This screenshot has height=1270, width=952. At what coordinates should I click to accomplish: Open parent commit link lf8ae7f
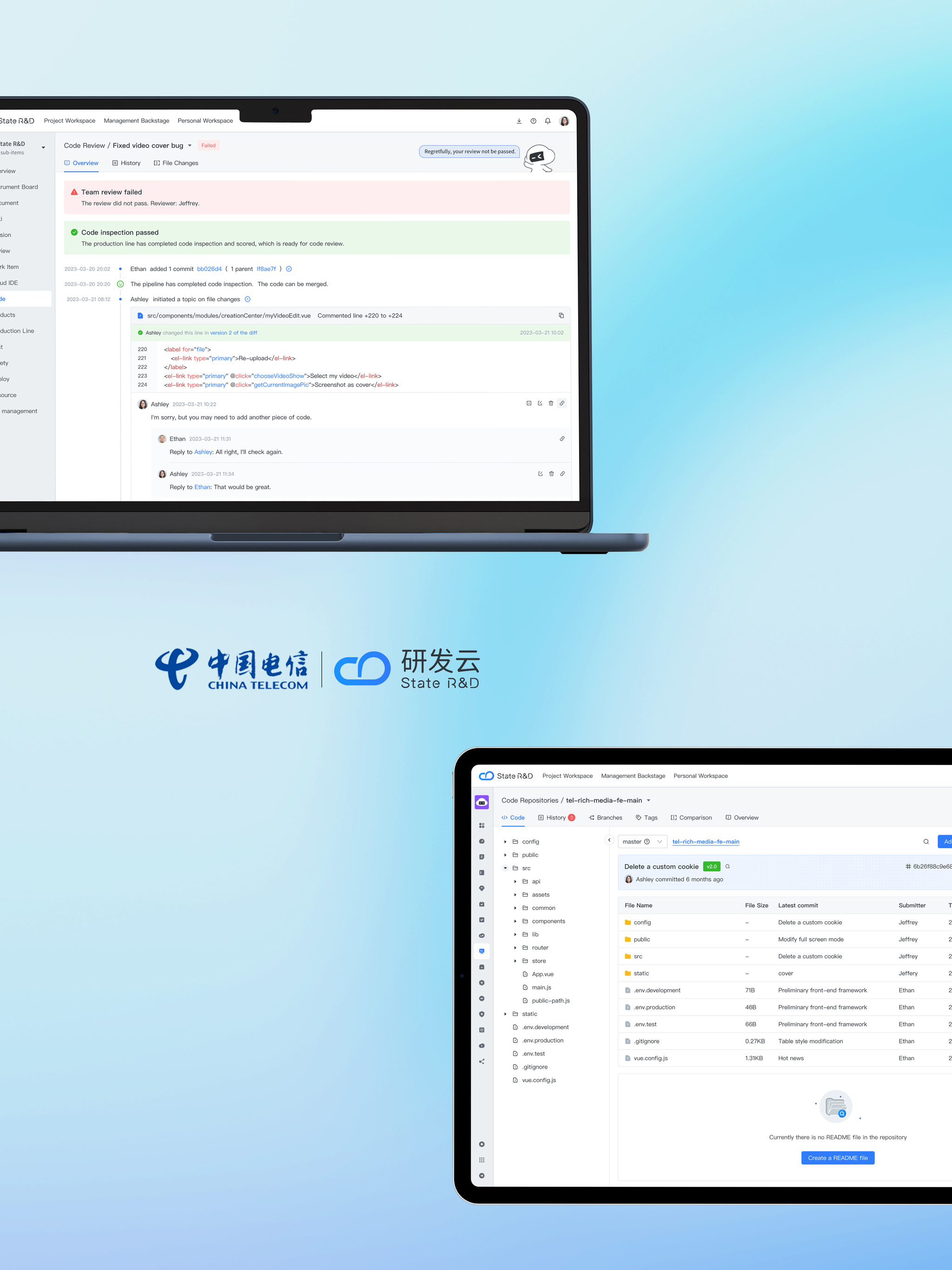coord(266,269)
